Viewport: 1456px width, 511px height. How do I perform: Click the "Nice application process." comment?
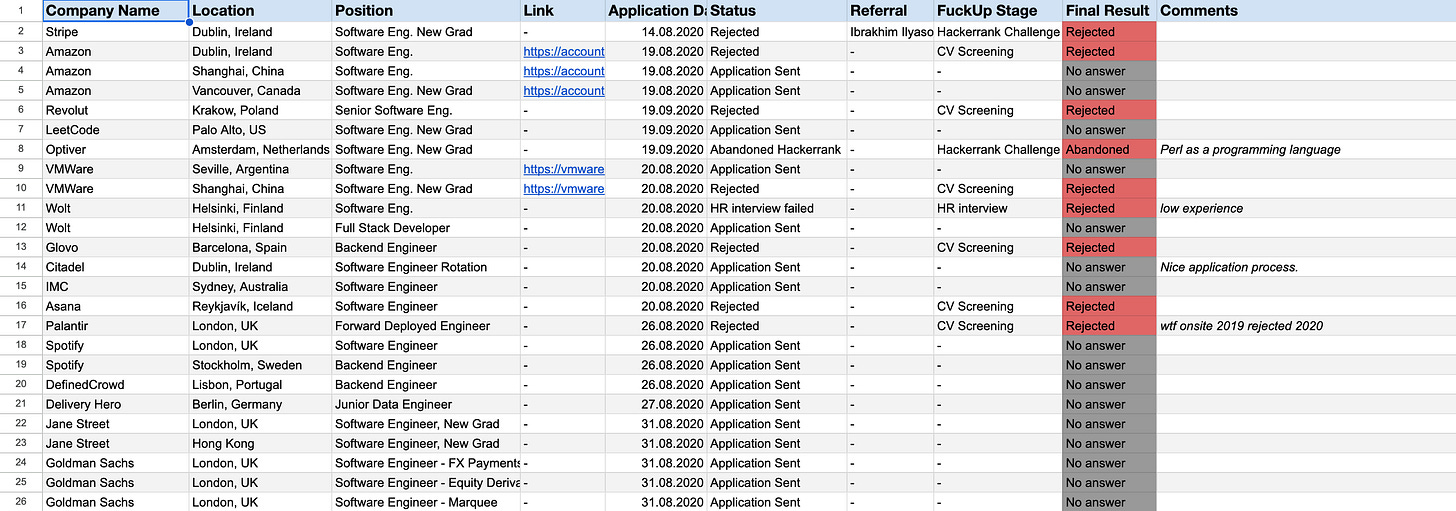coord(1229,267)
